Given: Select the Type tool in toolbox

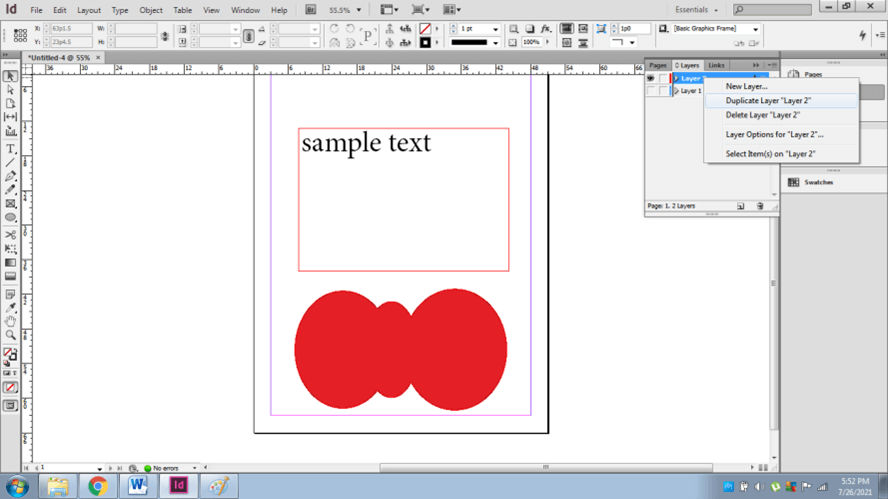Looking at the screenshot, I should [x=11, y=148].
